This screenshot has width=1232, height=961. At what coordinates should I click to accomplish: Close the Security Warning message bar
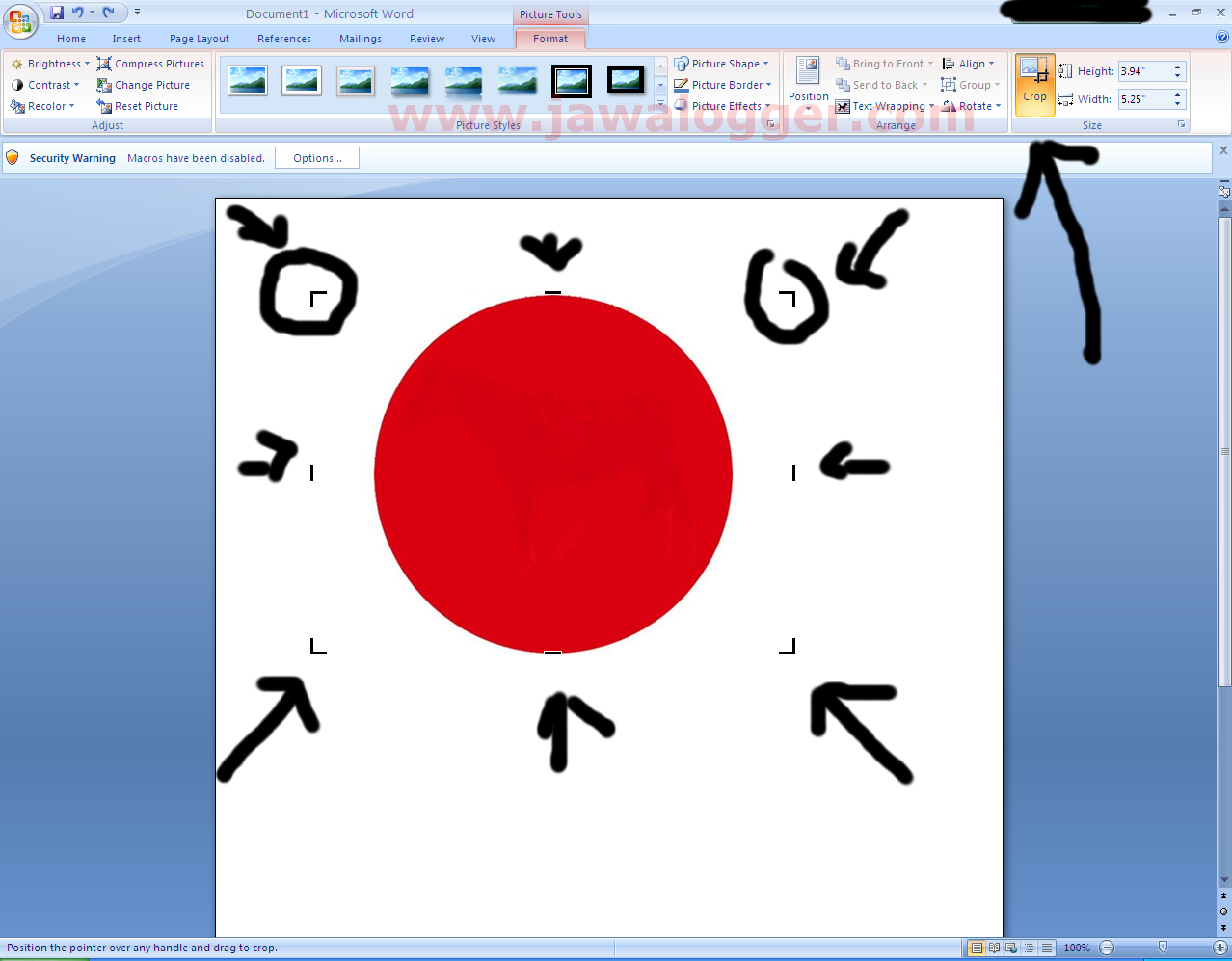click(x=1223, y=150)
